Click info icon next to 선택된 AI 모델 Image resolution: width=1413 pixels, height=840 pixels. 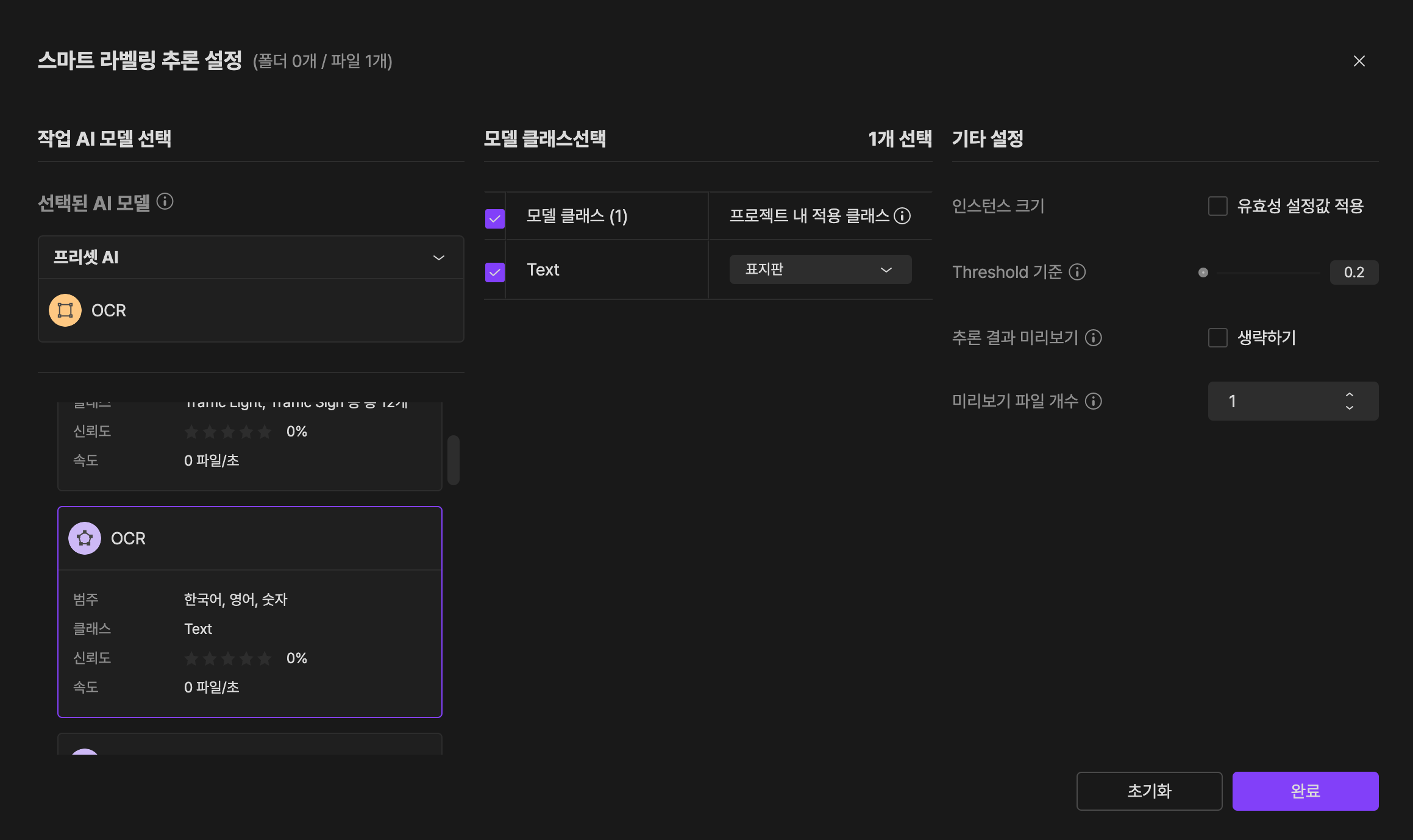click(x=165, y=201)
